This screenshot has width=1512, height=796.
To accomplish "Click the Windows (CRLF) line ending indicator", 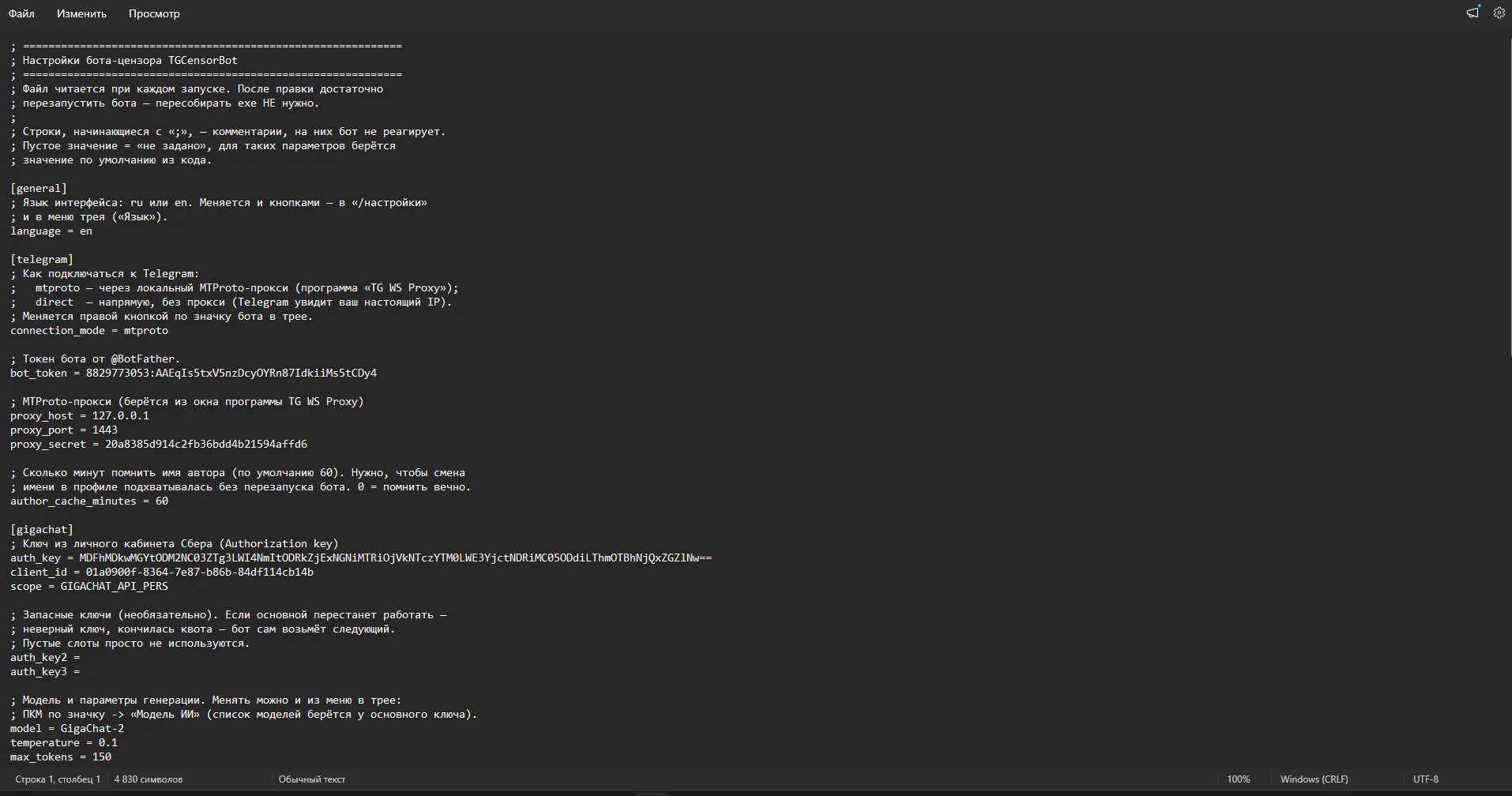I will [1315, 779].
